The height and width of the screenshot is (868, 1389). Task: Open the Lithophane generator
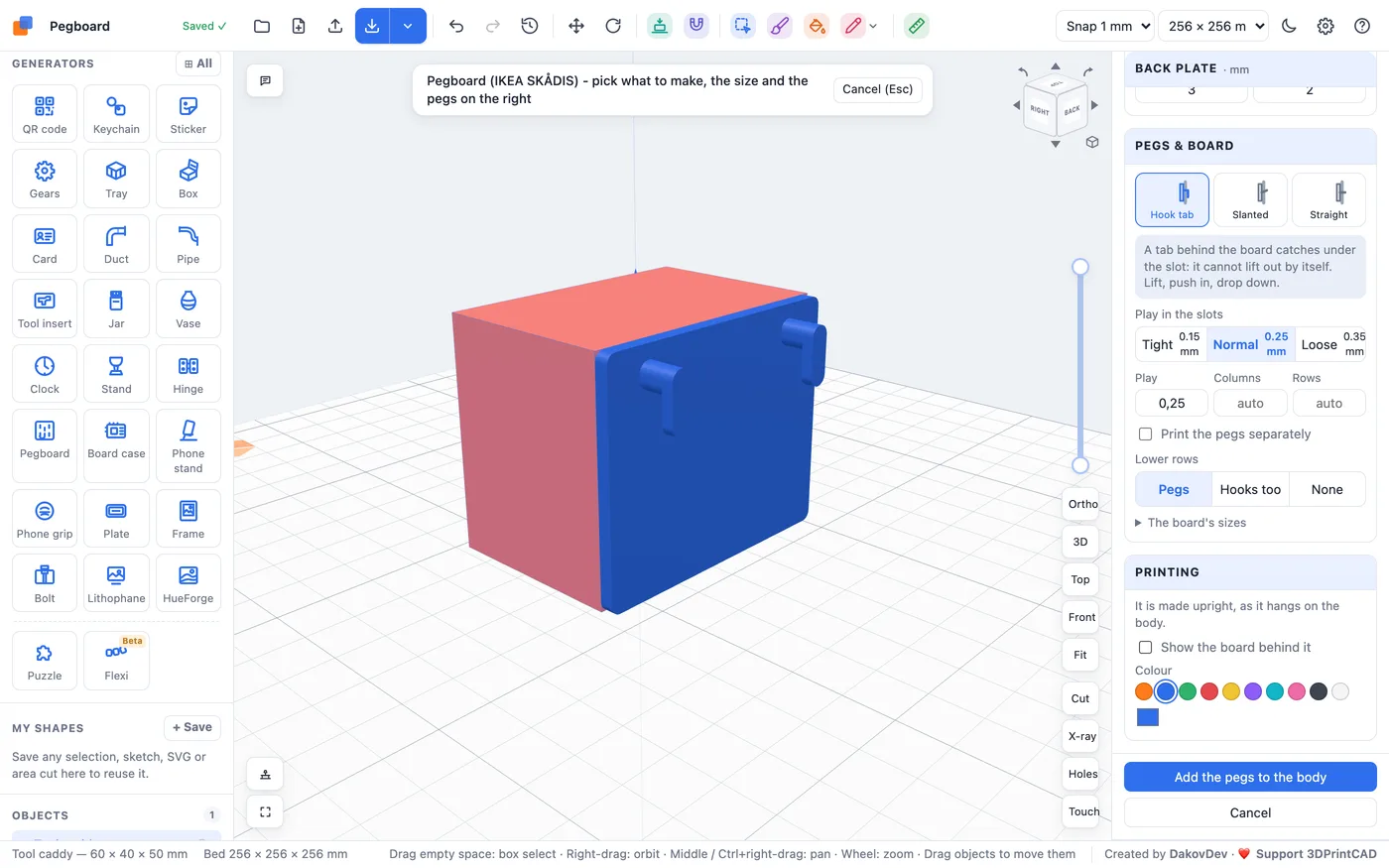[x=116, y=582]
